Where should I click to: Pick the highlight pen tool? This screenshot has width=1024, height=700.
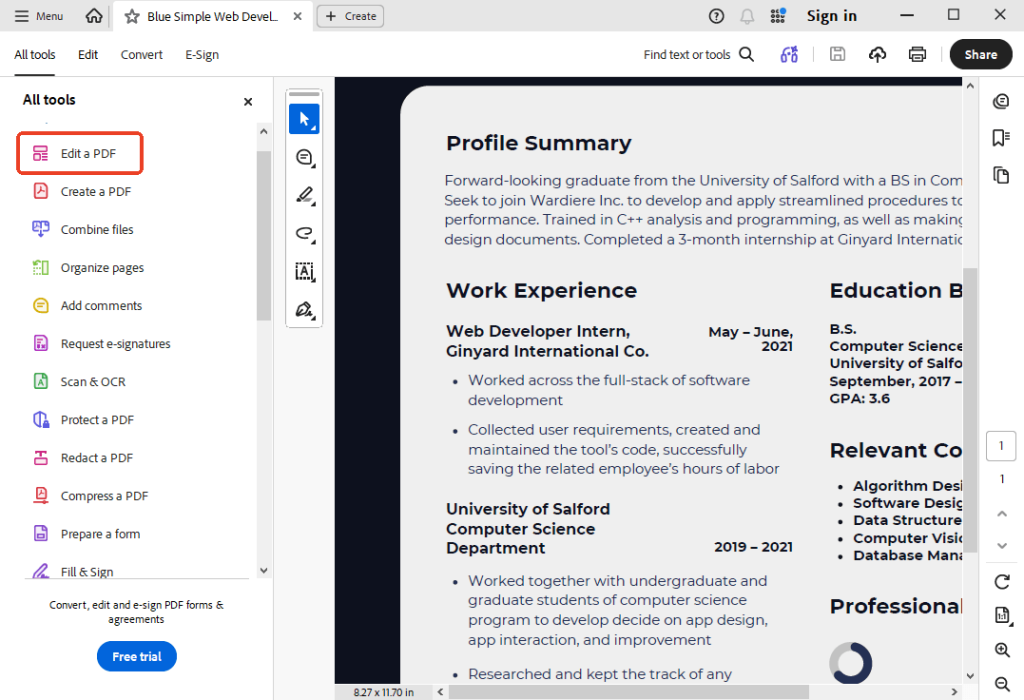tap(304, 195)
